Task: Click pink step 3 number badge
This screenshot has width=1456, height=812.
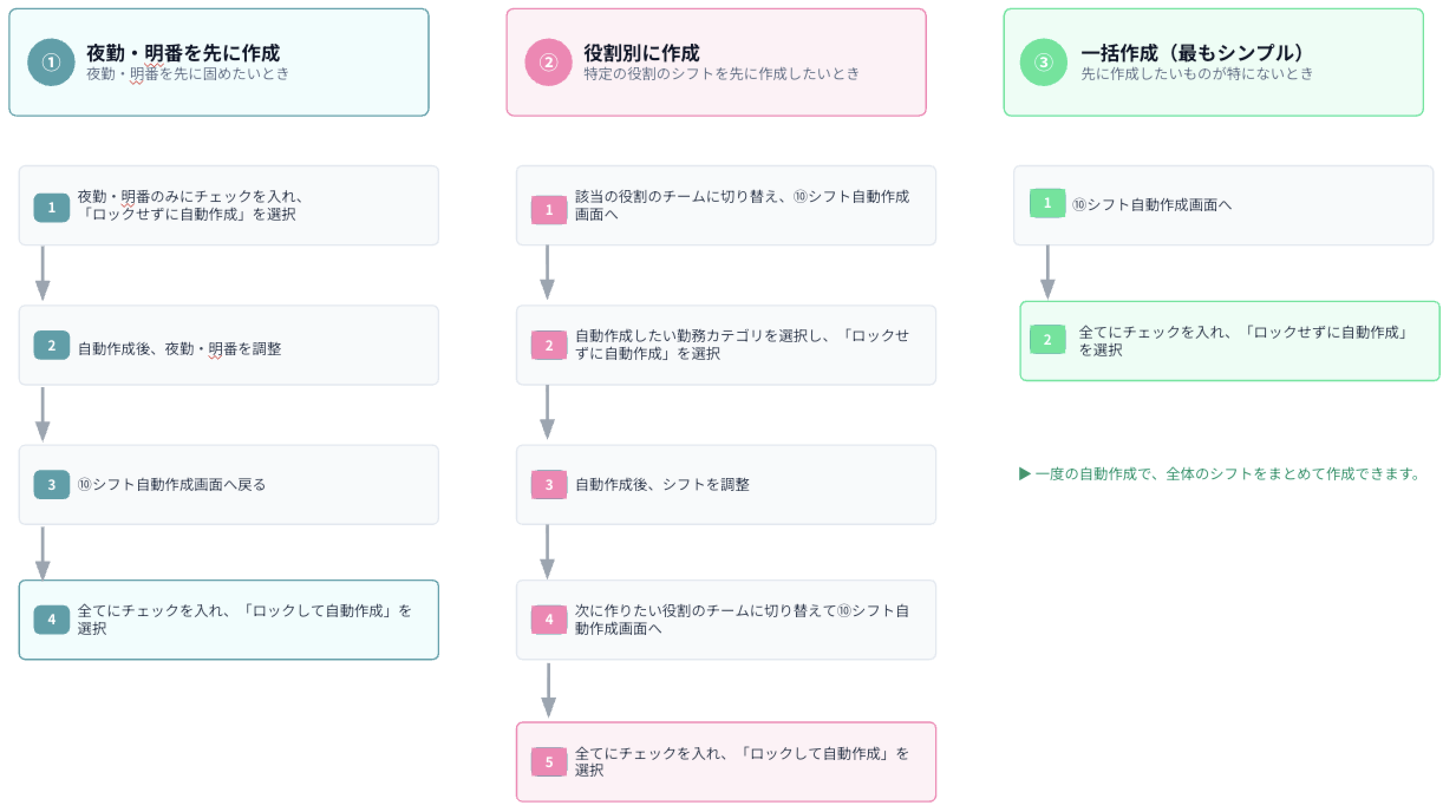Action: (x=549, y=484)
